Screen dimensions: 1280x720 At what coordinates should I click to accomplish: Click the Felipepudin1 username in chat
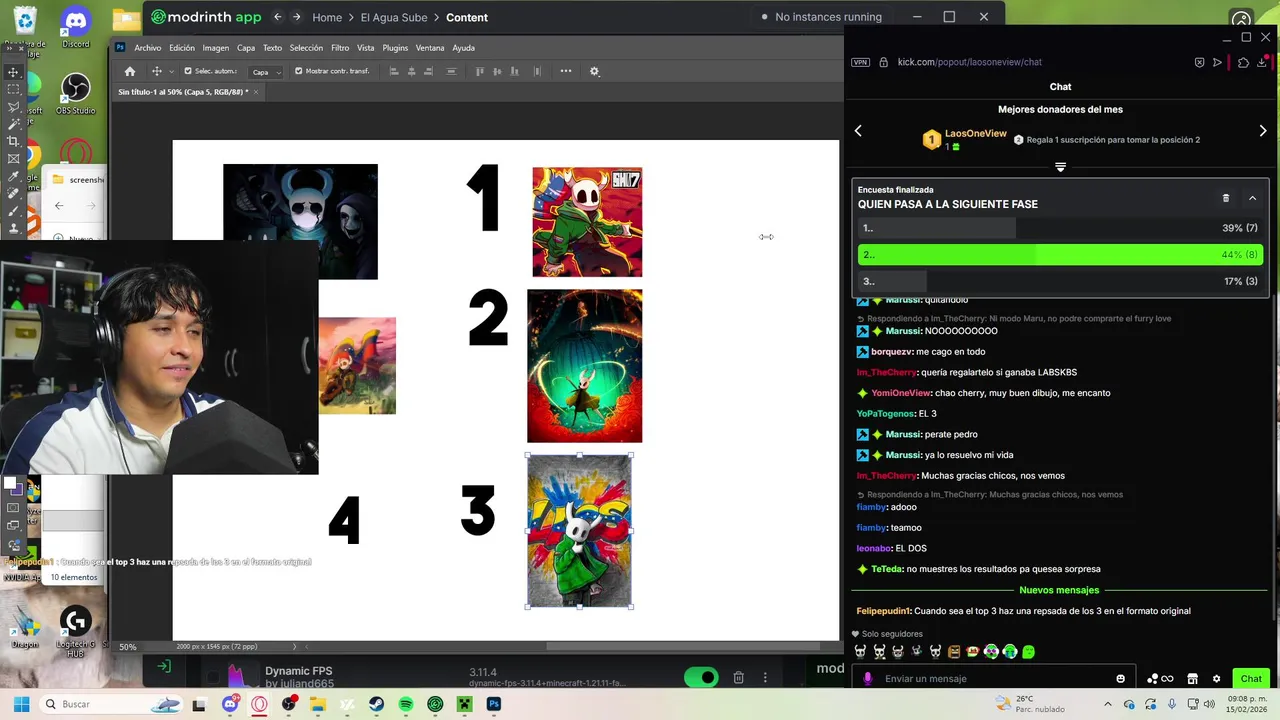pos(883,611)
